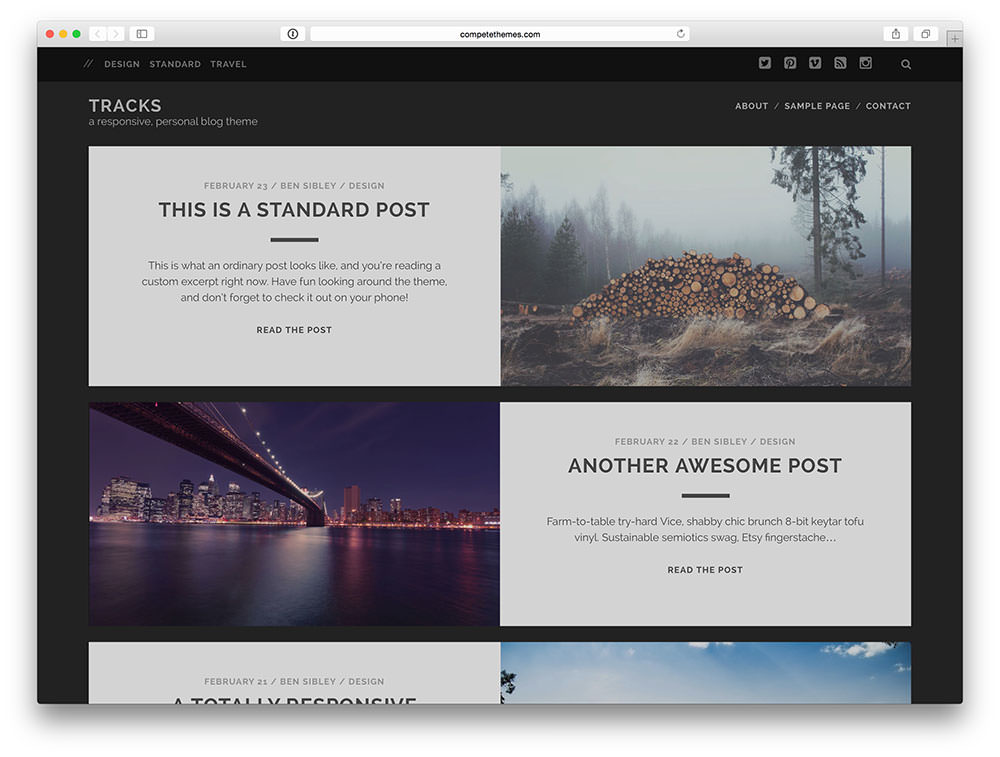Screen dimensions: 1000x757
Task: Click BEN SIBLEY author on February 23 post
Action: (x=308, y=186)
